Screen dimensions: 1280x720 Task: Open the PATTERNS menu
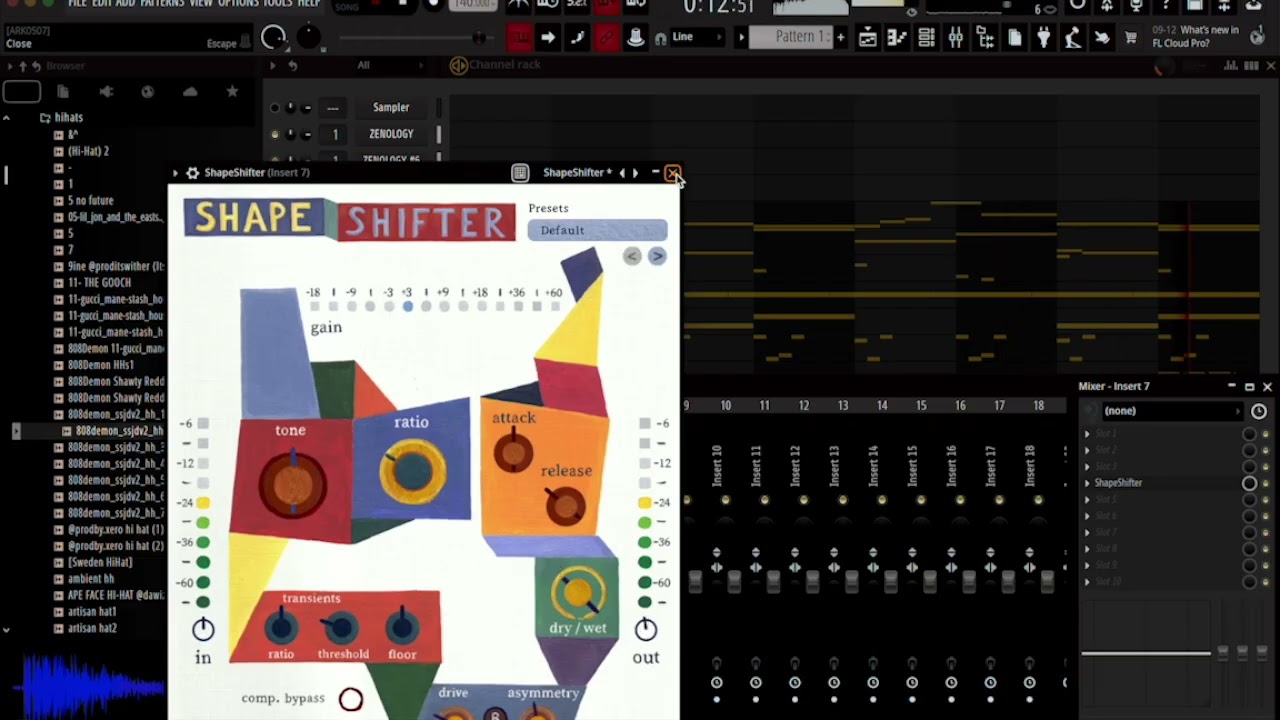click(162, 4)
